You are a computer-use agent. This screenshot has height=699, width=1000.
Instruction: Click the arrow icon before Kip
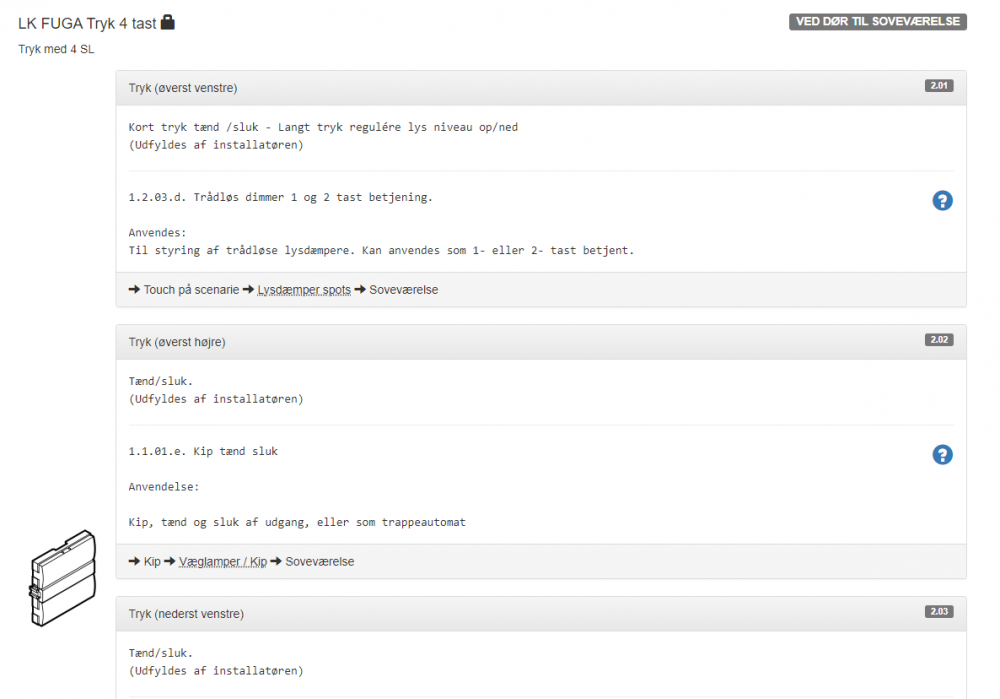click(135, 562)
